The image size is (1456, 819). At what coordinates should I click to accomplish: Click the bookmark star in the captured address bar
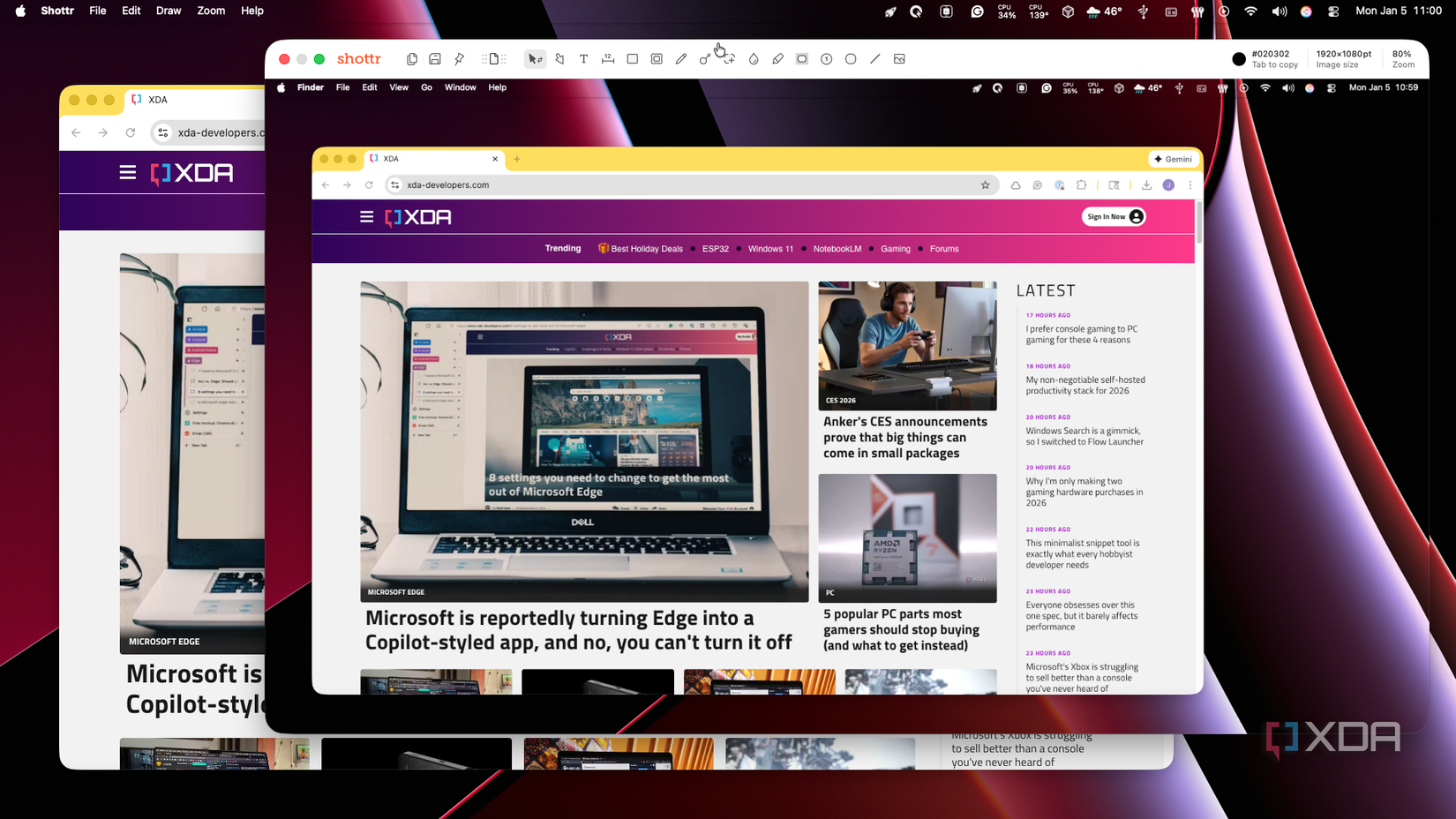[x=985, y=185]
